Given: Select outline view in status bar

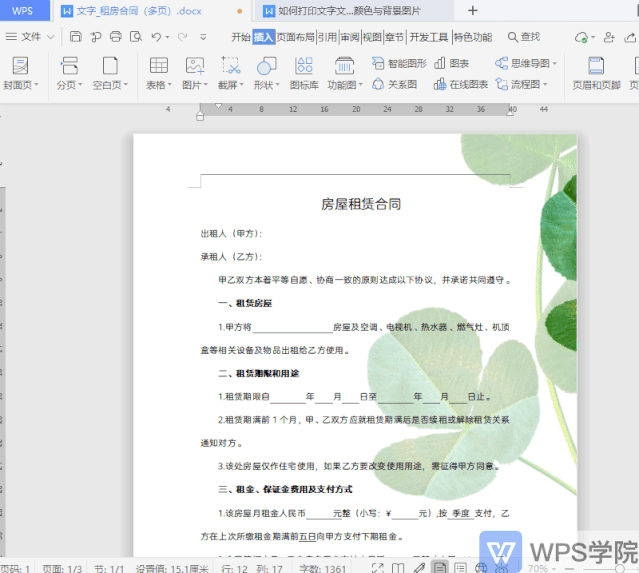Looking at the screenshot, I should [461, 568].
